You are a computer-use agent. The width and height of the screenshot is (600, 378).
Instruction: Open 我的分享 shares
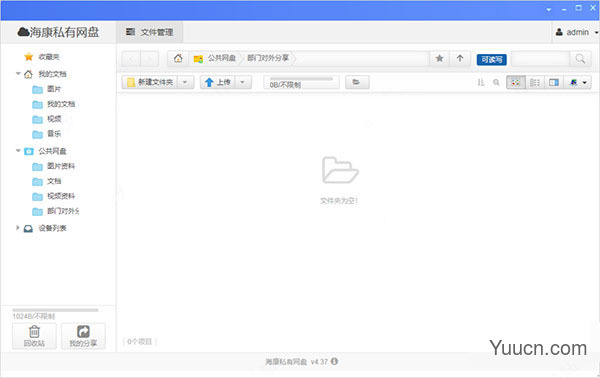(83, 336)
